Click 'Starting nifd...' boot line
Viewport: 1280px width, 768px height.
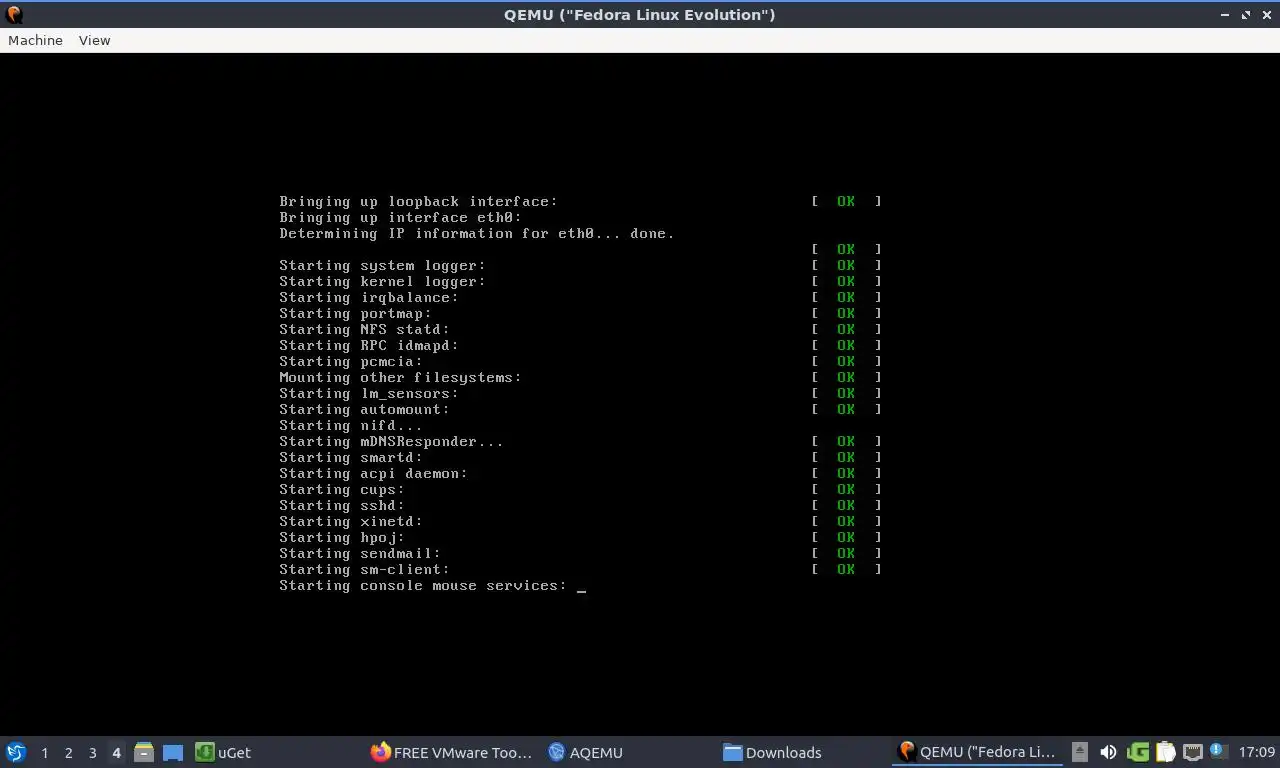[x=351, y=425]
